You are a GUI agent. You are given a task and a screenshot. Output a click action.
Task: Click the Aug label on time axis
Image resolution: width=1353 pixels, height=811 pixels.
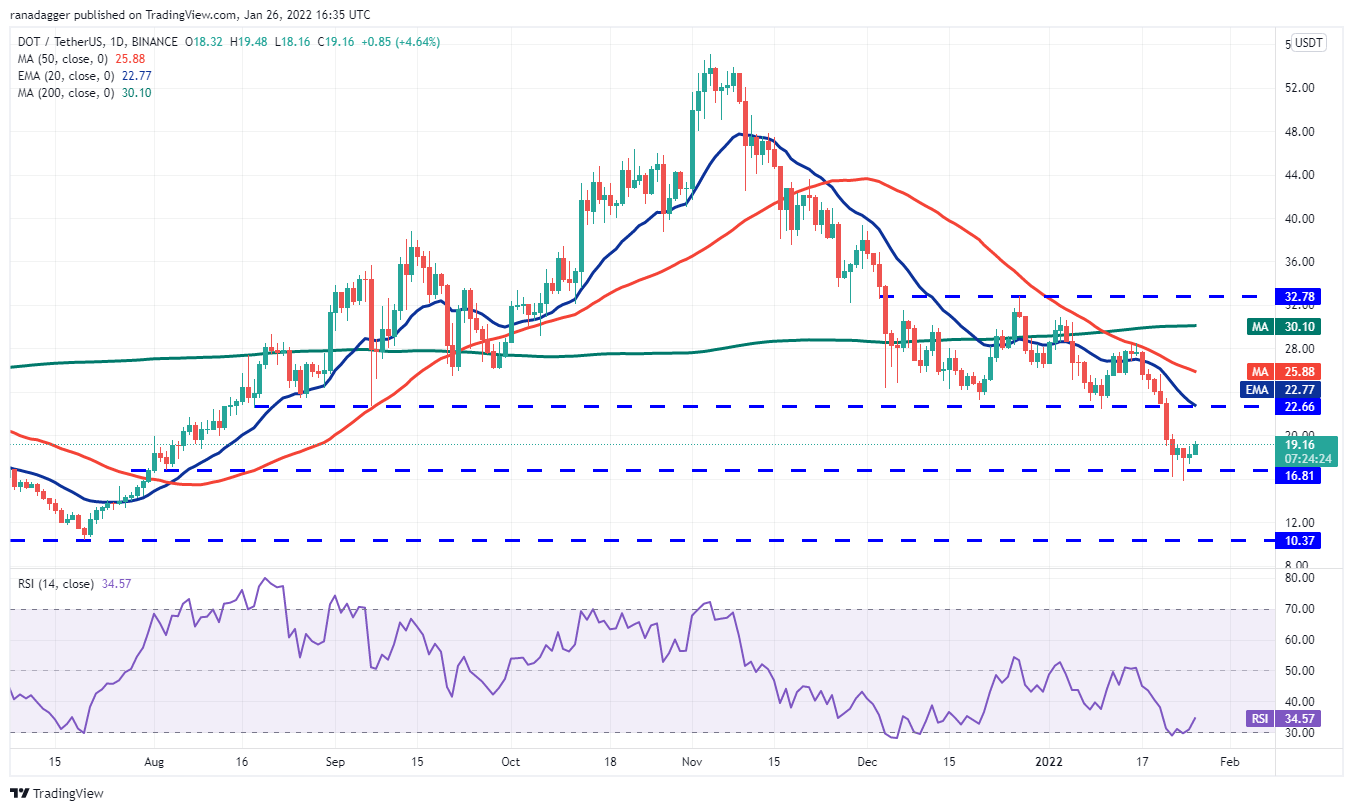154,762
